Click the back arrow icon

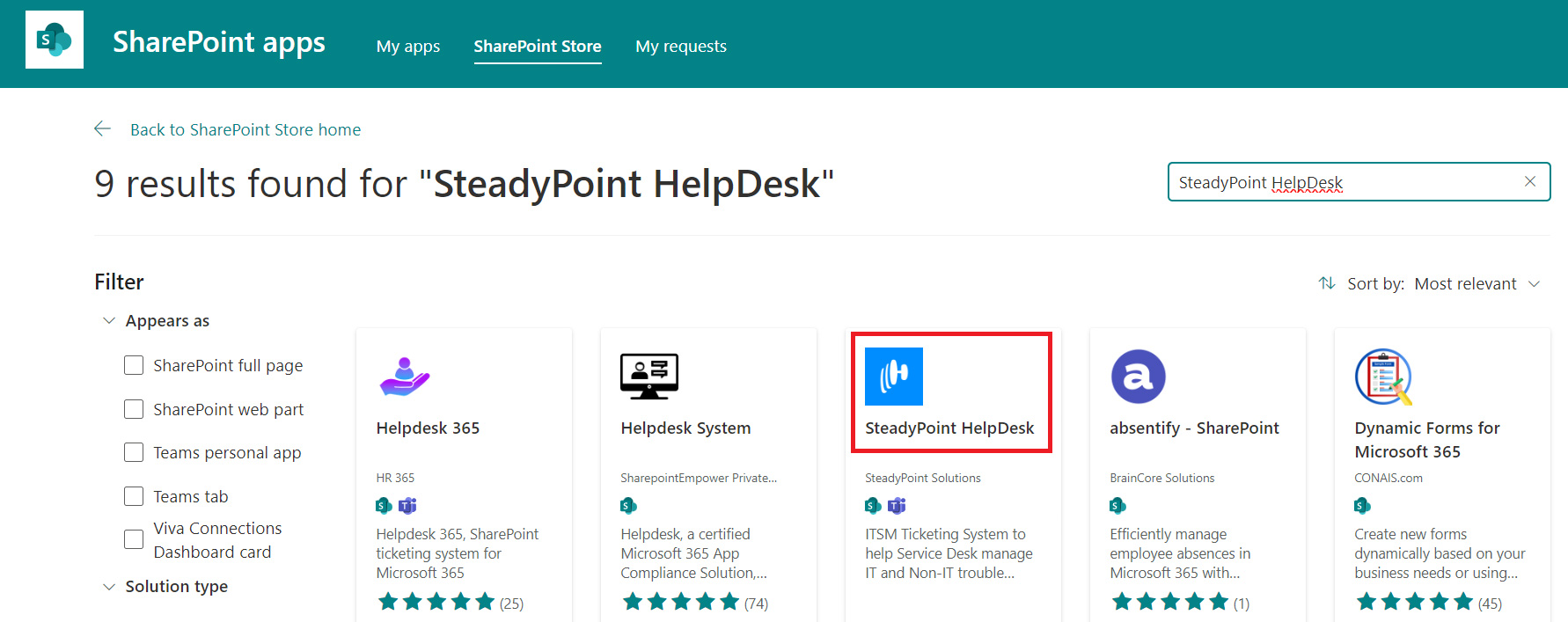tap(103, 129)
